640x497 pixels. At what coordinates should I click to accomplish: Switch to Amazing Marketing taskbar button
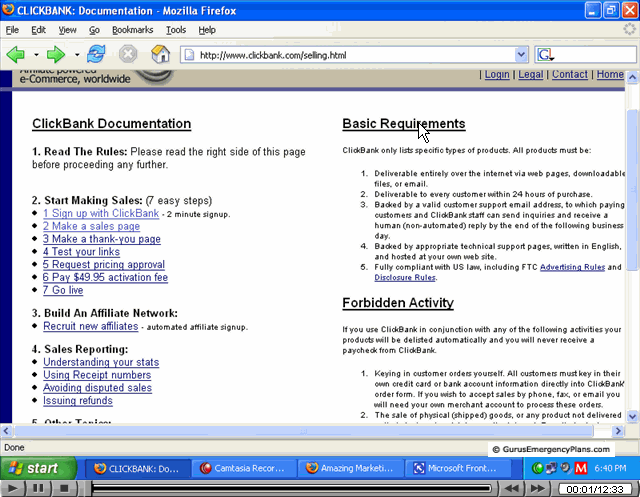coord(350,468)
